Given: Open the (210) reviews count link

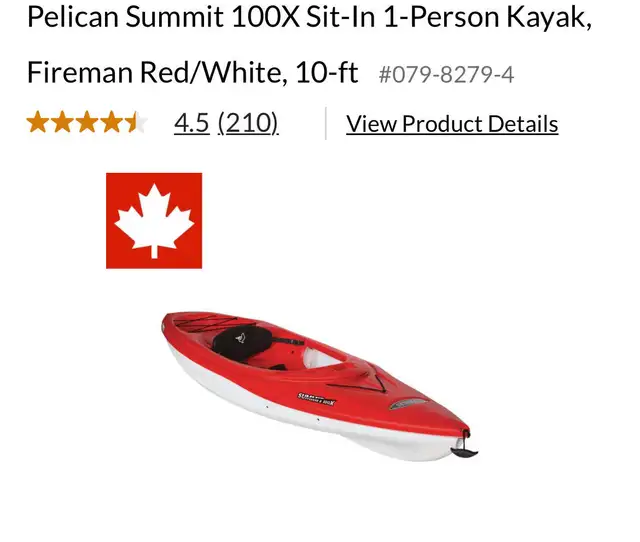Looking at the screenshot, I should pos(248,123).
